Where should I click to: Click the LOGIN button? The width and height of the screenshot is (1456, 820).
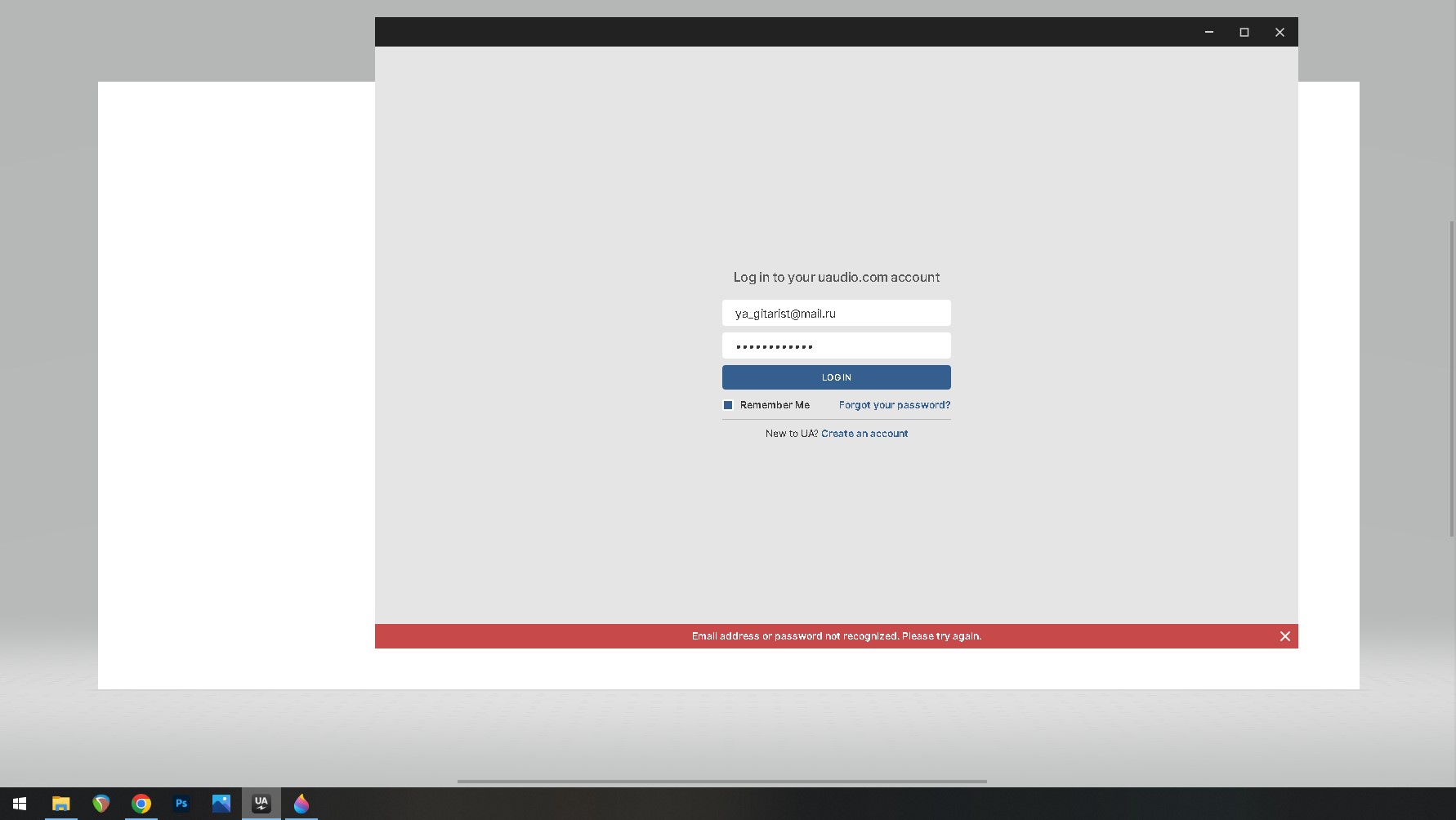pyautogui.click(x=837, y=377)
